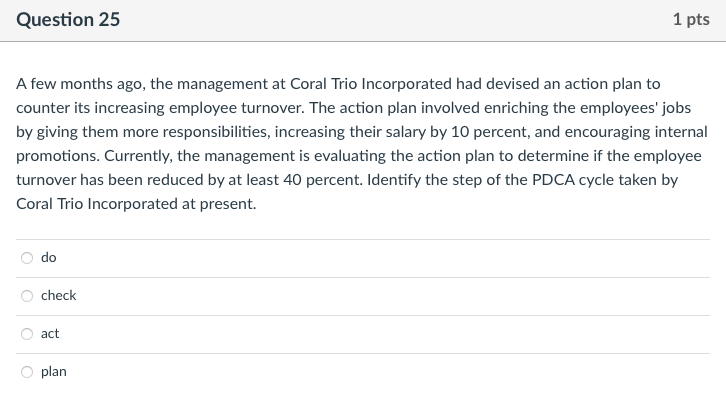This screenshot has width=726, height=405.
Task: Click the "plan" answer label text
Action: coord(54,372)
